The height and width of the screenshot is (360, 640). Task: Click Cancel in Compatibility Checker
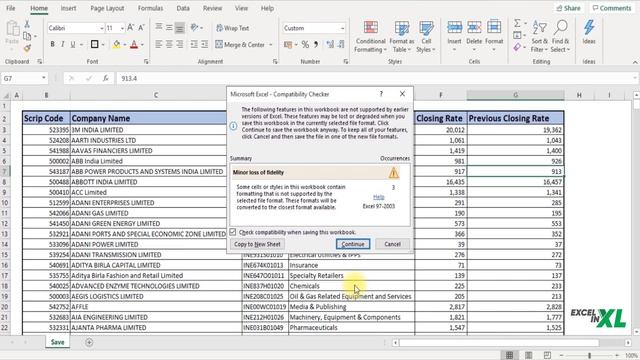392,244
